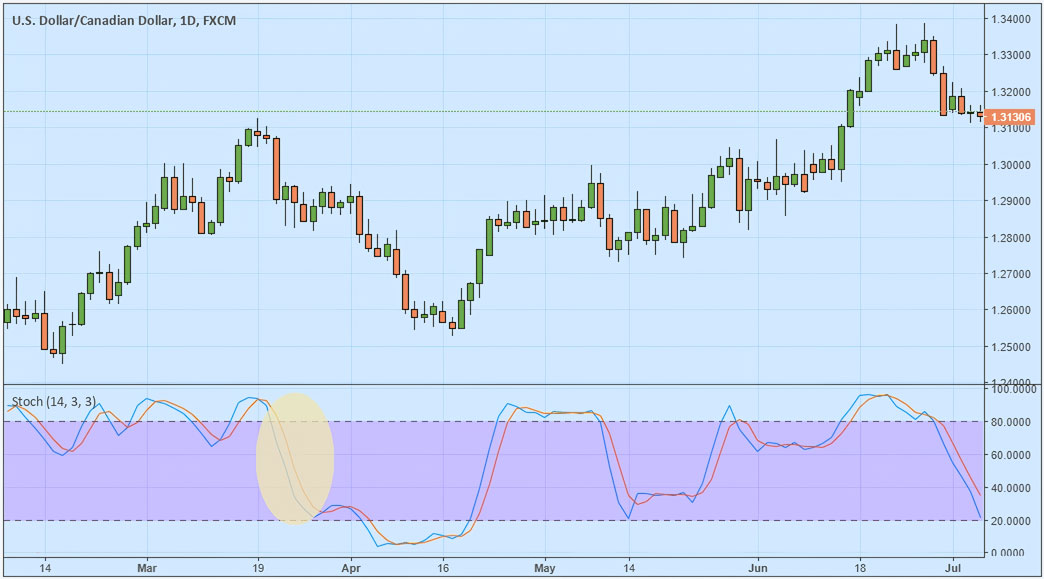Click the Jul date label on time axis
The height and width of the screenshot is (579, 1044).
coord(953,568)
